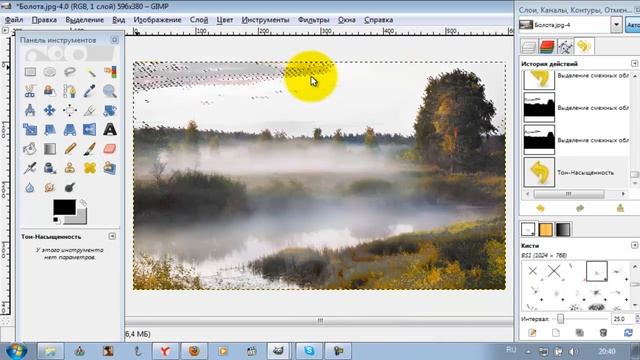Select the Clone stamp tool
Screen dimensions: 640x360
click(70, 168)
